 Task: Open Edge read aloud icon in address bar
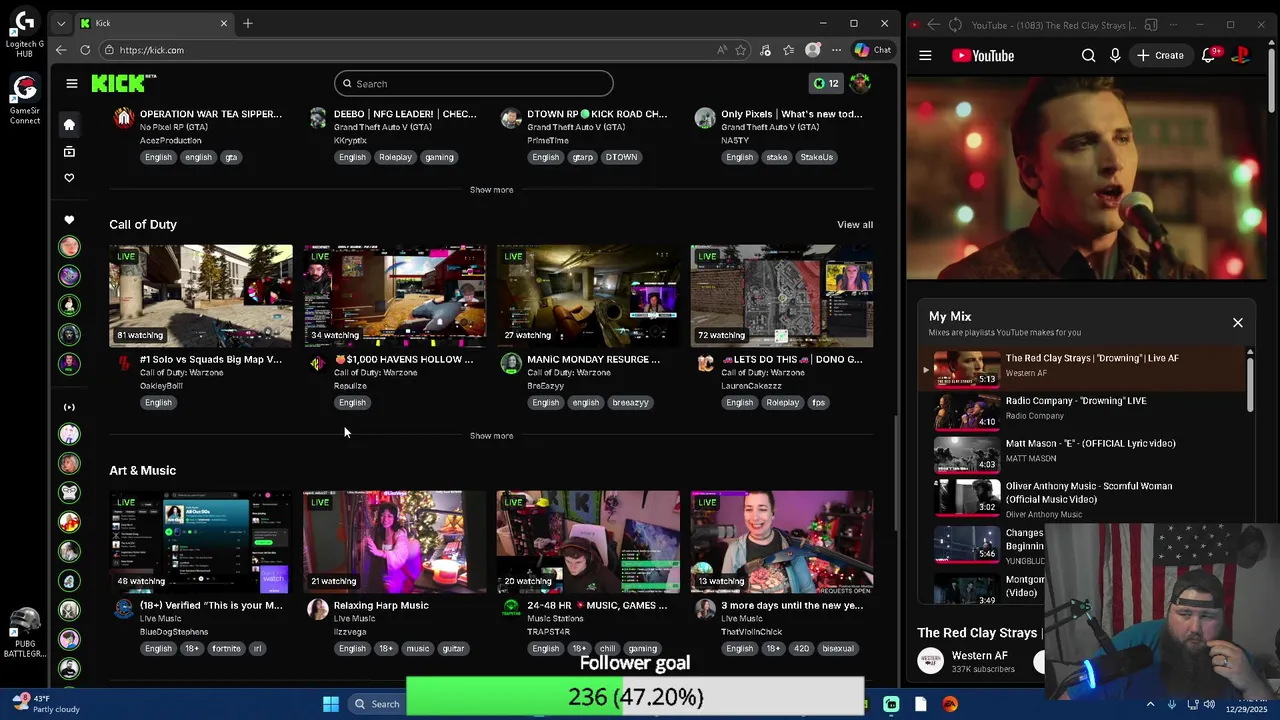tap(722, 50)
